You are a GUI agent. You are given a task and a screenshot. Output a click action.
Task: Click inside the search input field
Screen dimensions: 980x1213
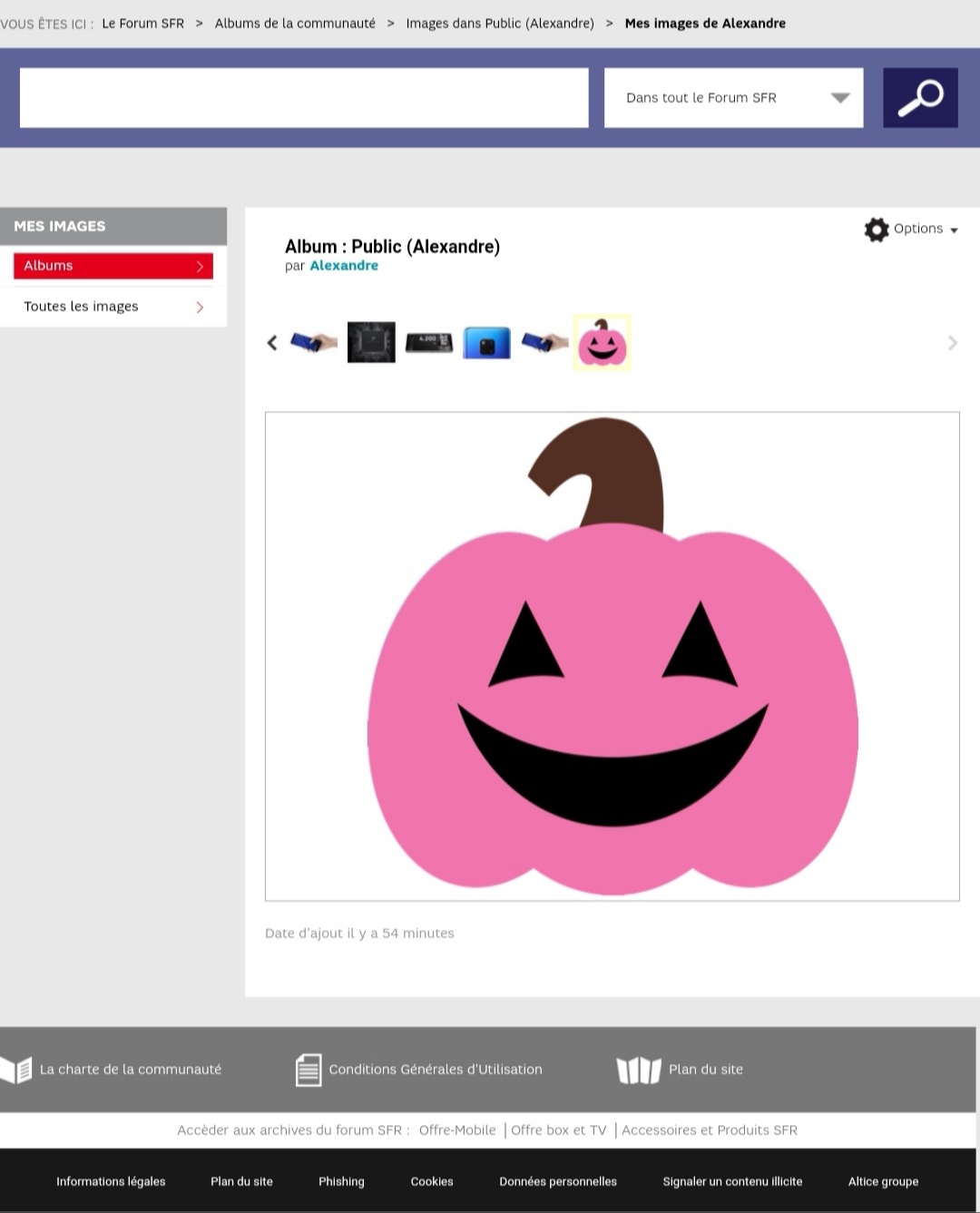pyautogui.click(x=303, y=97)
